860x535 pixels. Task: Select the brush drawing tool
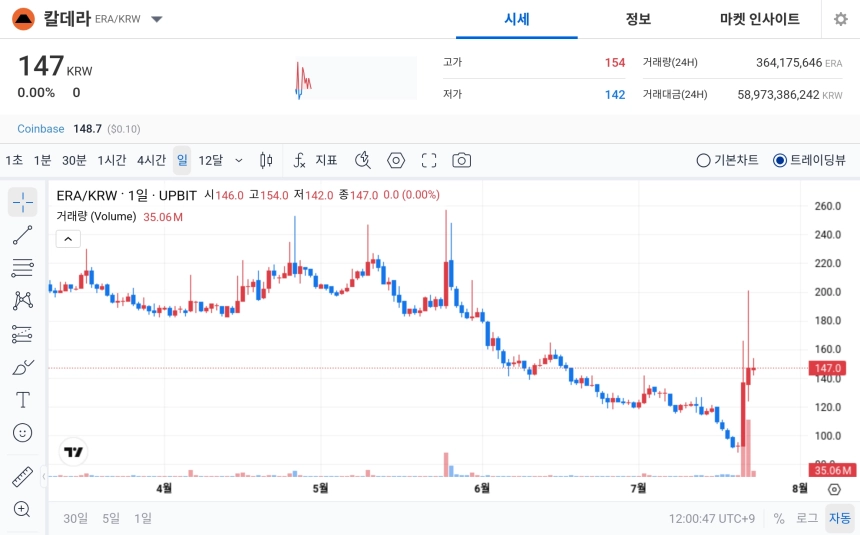coord(22,367)
